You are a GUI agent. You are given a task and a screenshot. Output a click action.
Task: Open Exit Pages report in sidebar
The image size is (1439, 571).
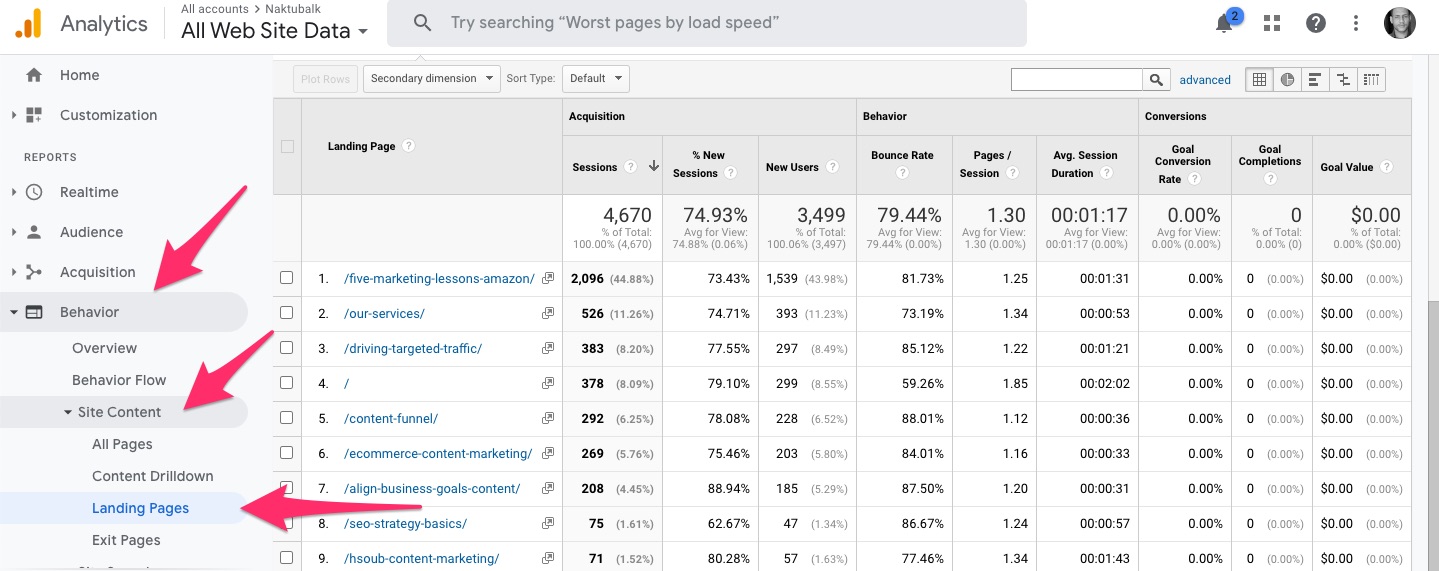pos(126,540)
